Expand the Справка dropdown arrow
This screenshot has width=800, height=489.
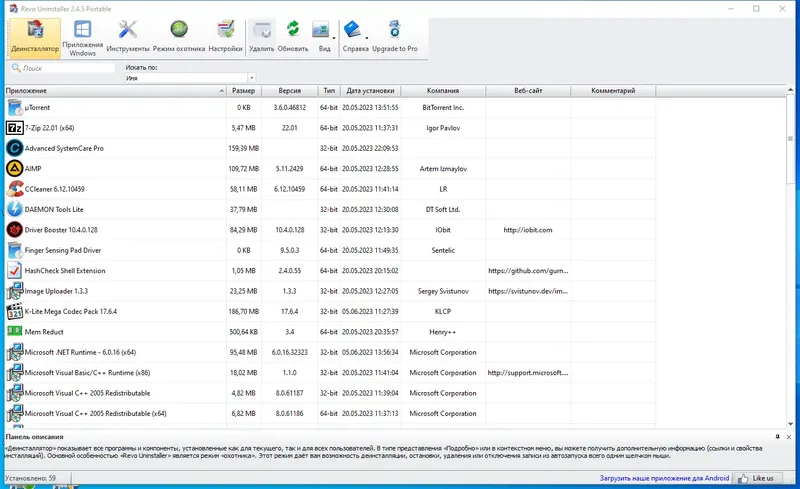367,38
